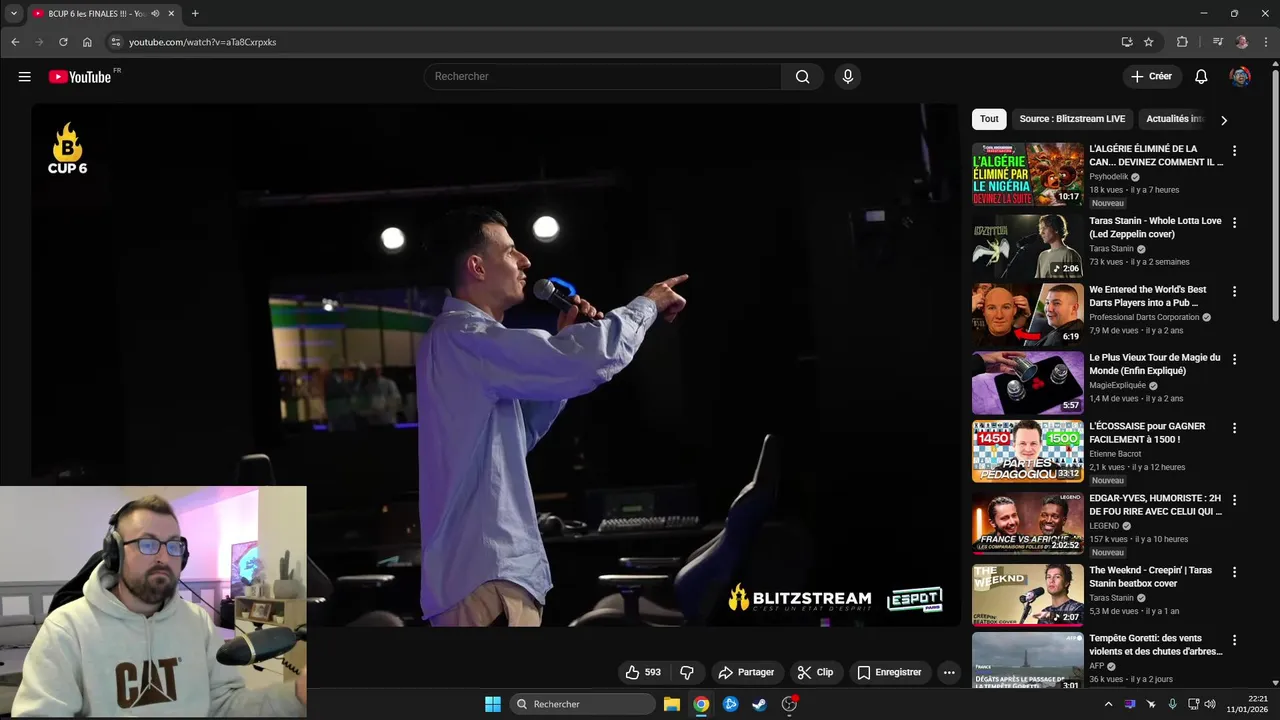Open browser home page
1280x720 pixels.
87,42
